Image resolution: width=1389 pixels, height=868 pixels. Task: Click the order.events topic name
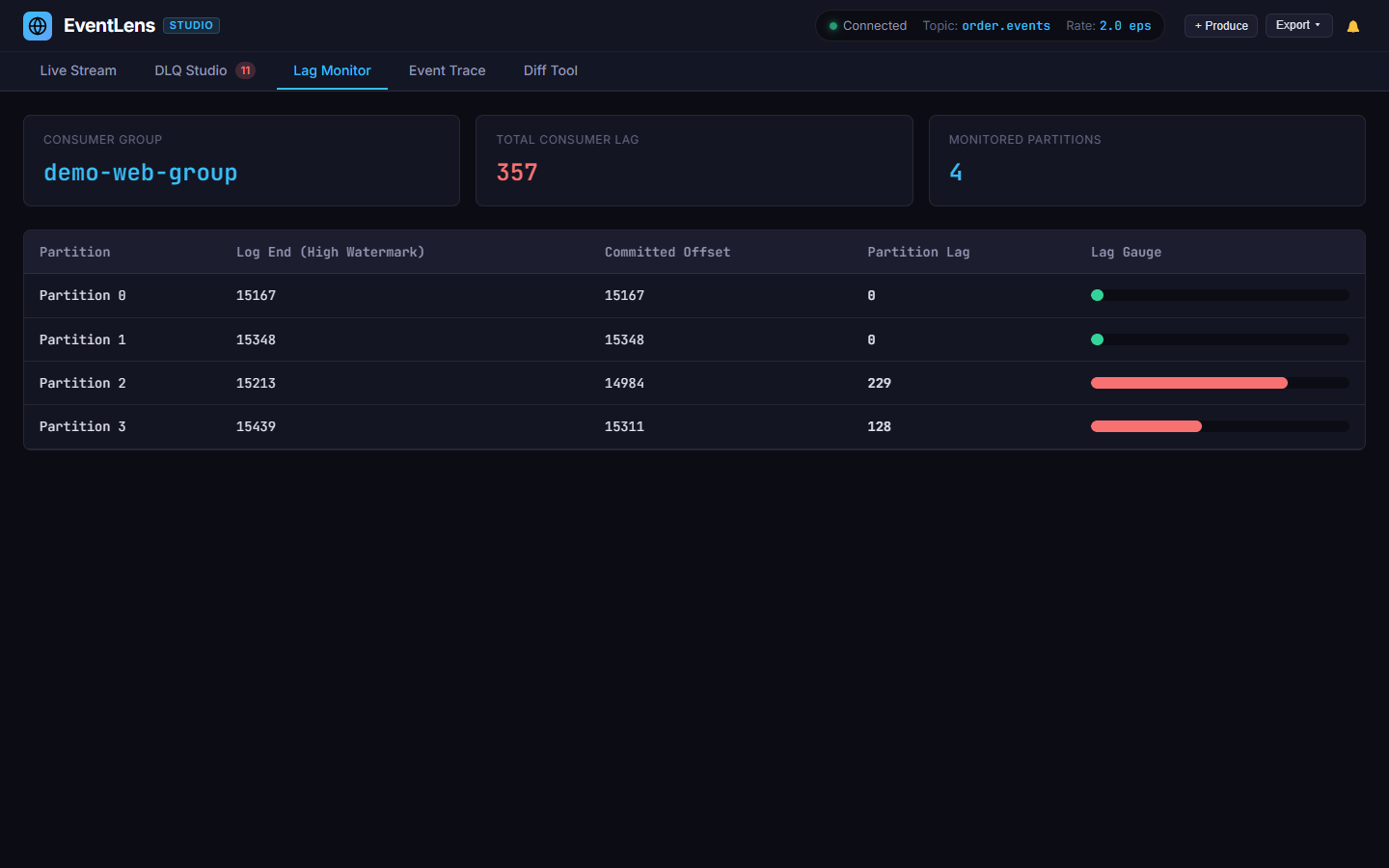pos(1006,26)
